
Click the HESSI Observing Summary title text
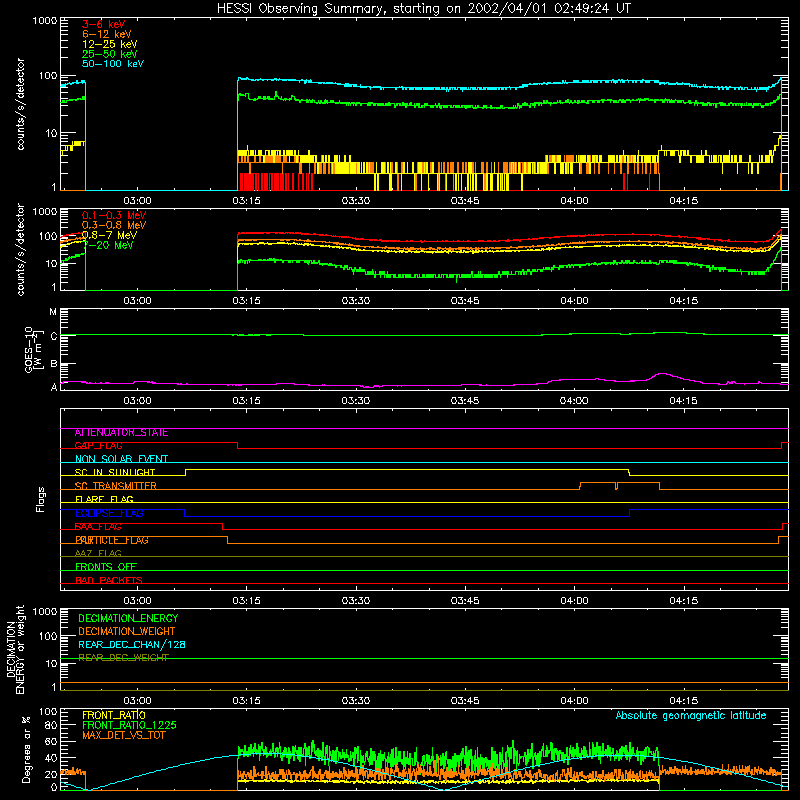pyautogui.click(x=423, y=9)
